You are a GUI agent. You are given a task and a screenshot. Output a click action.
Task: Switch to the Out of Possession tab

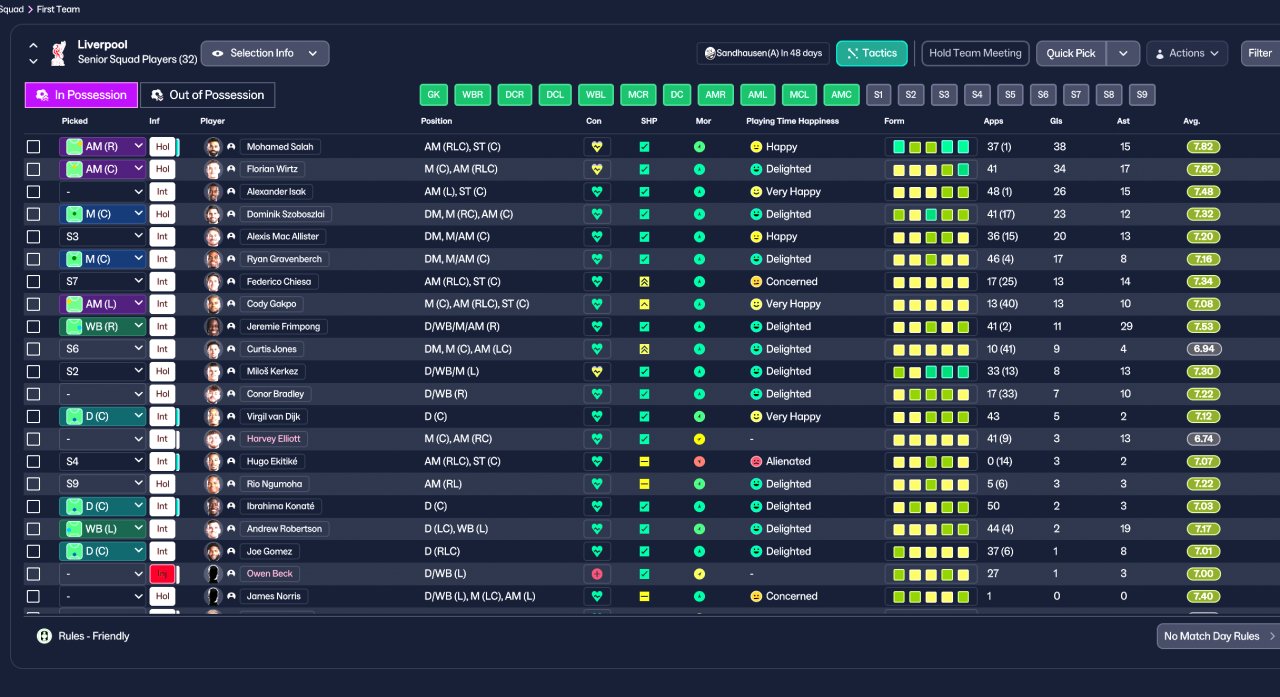[208, 95]
